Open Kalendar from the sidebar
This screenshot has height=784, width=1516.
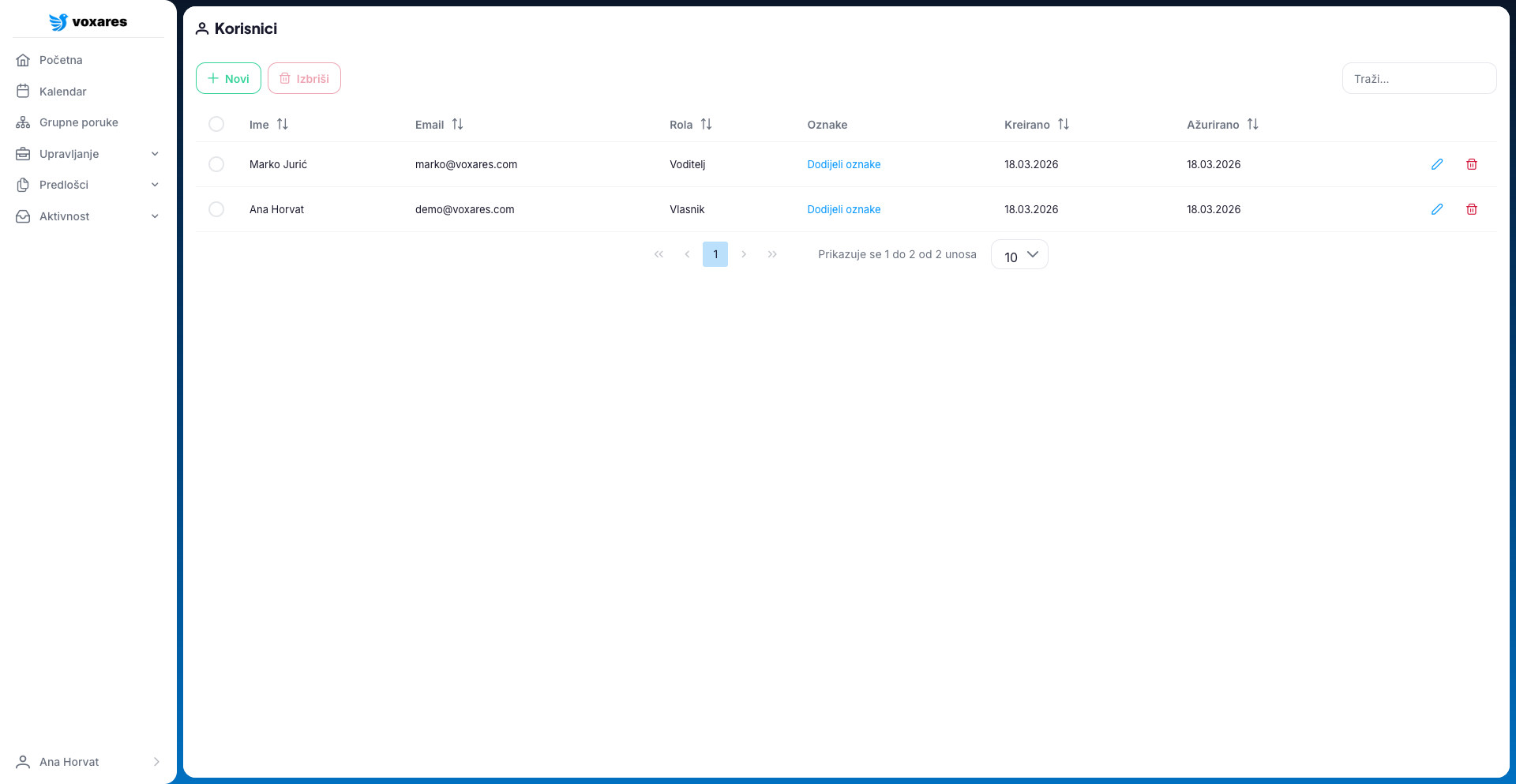point(63,92)
